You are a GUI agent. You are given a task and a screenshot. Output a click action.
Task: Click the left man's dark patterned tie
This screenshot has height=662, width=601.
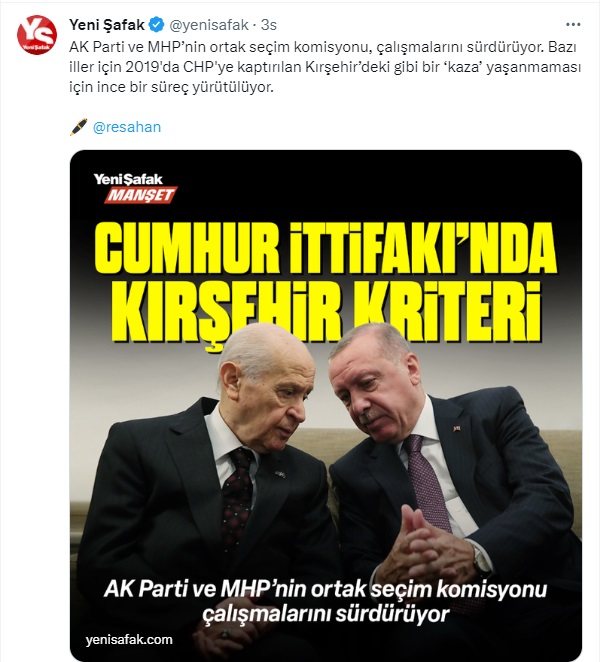tap(237, 494)
